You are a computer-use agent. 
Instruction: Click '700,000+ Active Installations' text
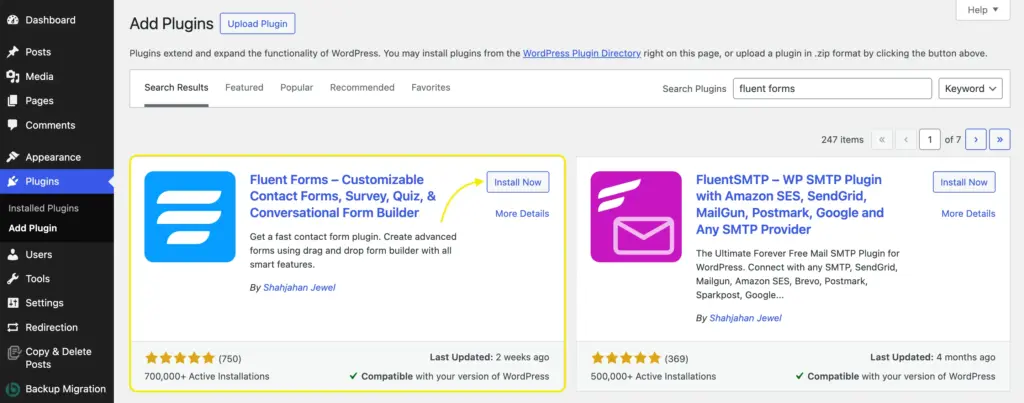pos(207,376)
